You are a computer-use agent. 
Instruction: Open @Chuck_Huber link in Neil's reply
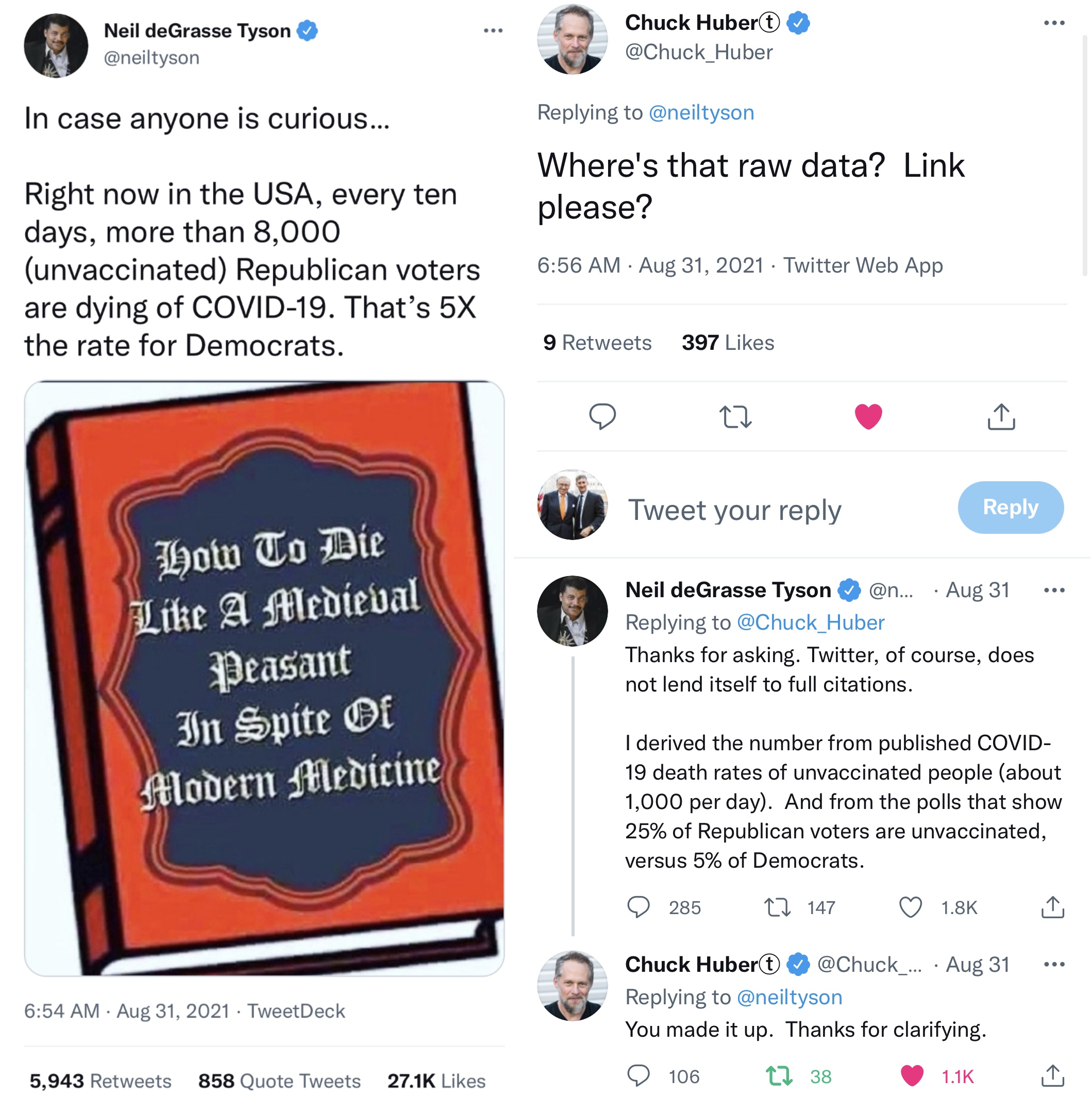tap(811, 623)
